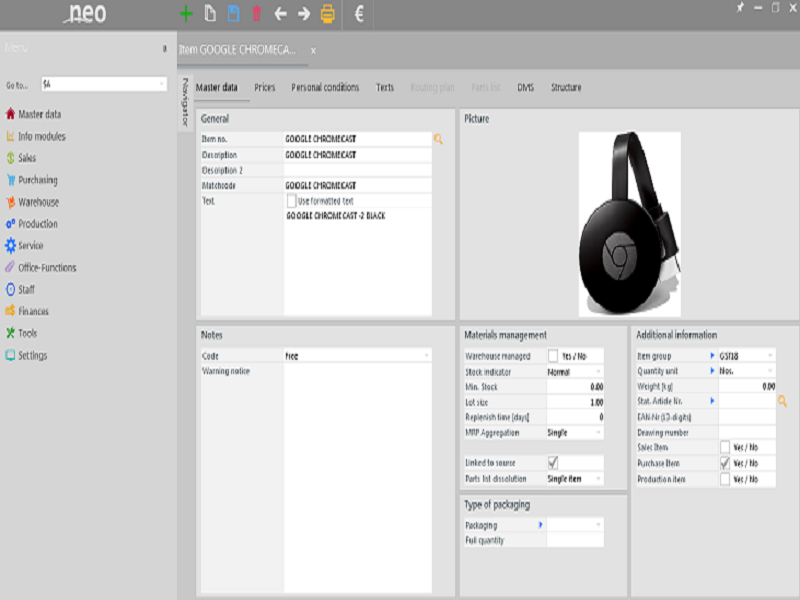Go to previous record with left arrow
The width and height of the screenshot is (800, 600).
pos(280,14)
